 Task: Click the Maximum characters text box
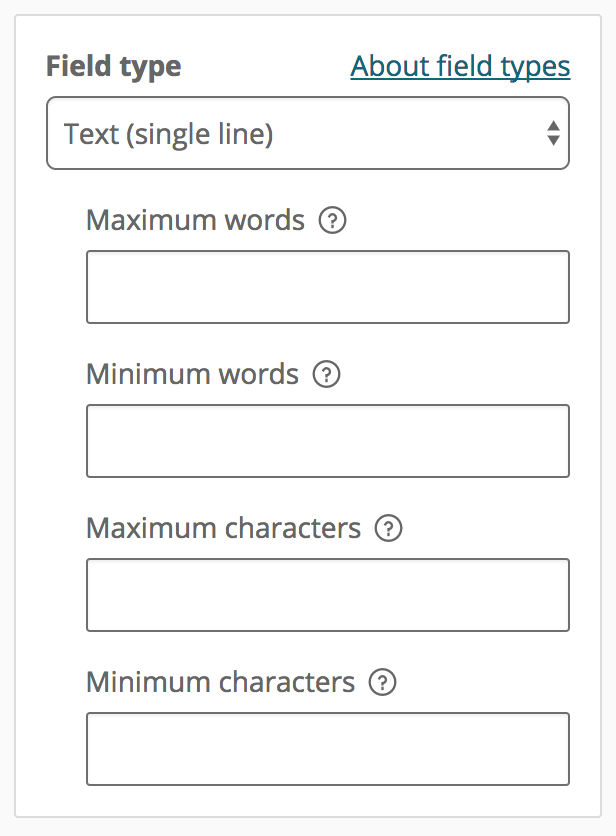(327, 595)
